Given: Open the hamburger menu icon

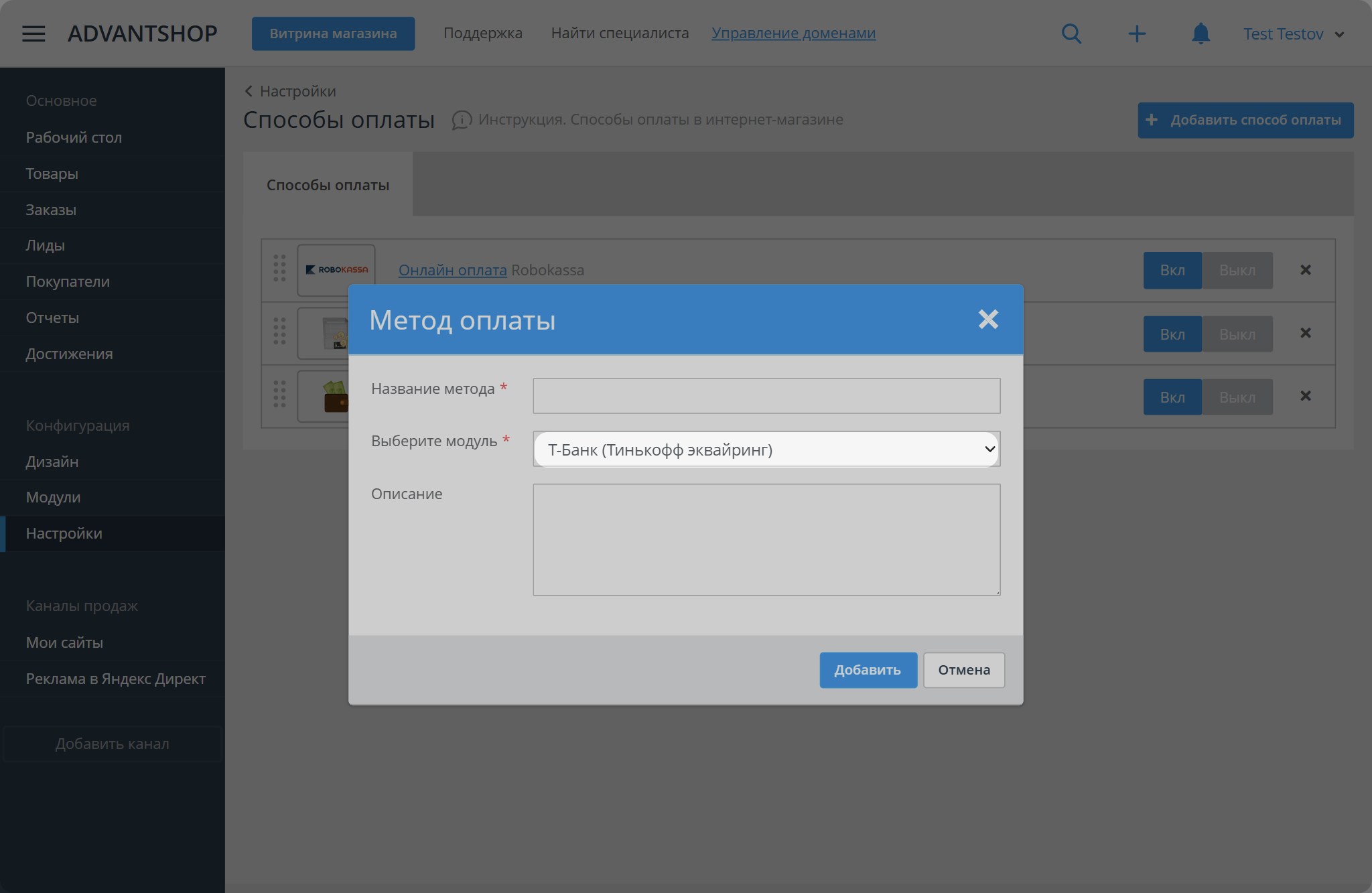Looking at the screenshot, I should (x=33, y=33).
